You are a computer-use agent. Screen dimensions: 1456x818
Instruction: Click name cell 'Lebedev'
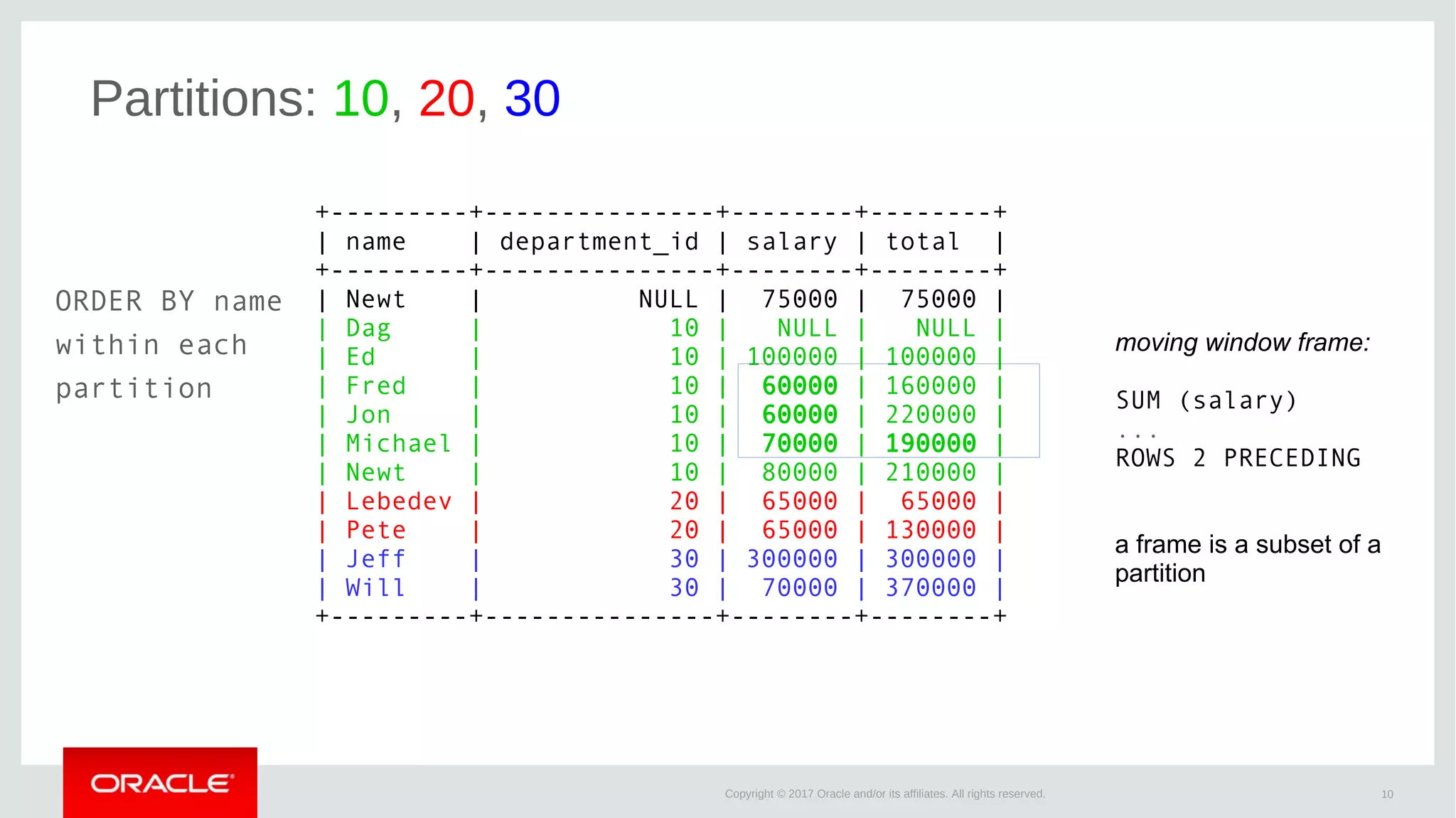(x=399, y=501)
